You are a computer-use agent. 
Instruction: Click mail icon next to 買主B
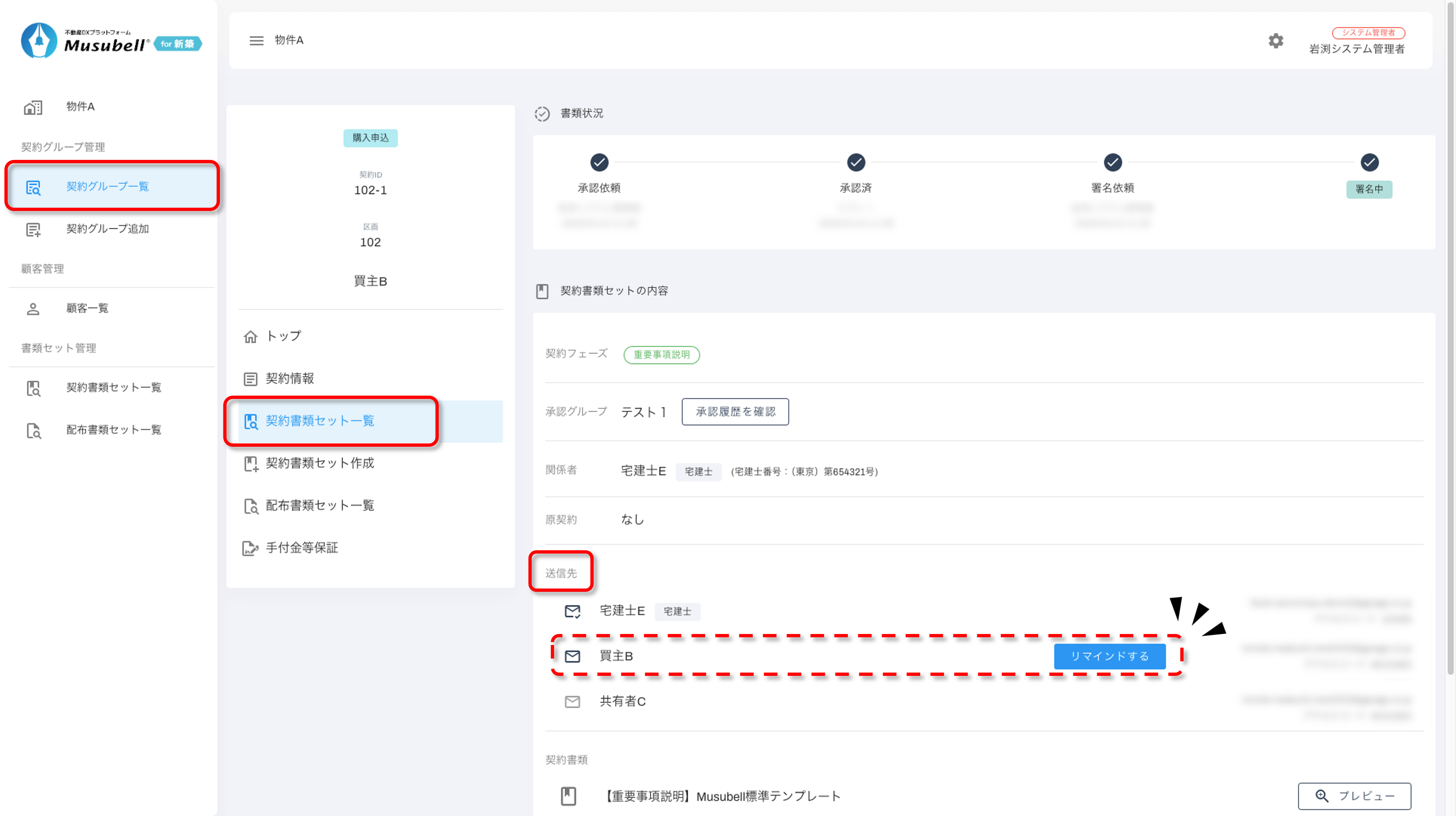pos(572,656)
